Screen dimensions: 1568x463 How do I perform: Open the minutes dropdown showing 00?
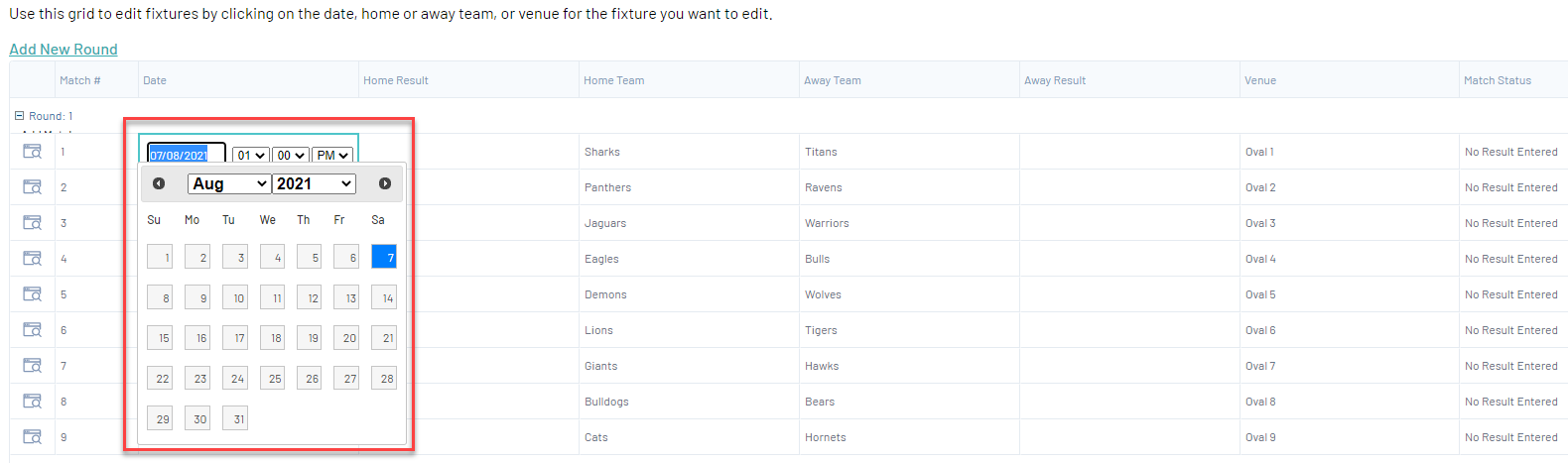point(290,156)
